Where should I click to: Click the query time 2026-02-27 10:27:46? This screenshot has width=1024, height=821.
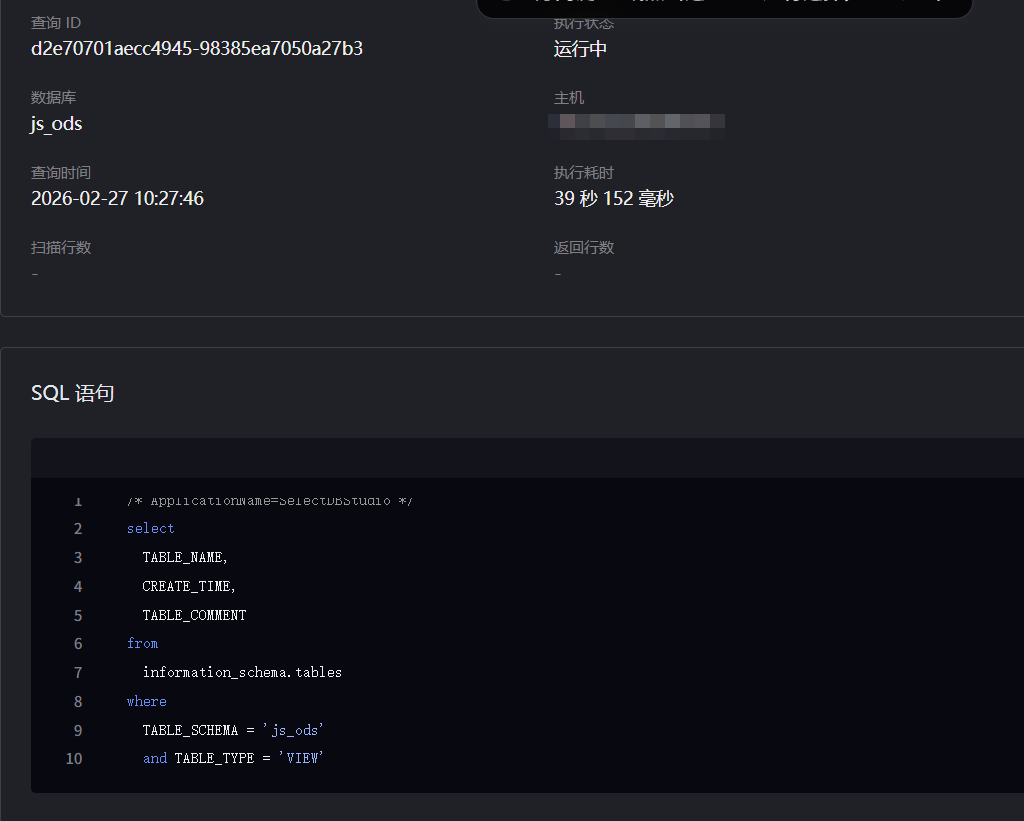pos(117,198)
